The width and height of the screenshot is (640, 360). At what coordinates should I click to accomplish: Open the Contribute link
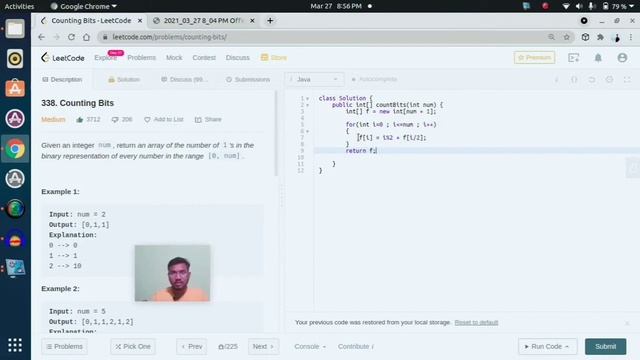coord(356,347)
